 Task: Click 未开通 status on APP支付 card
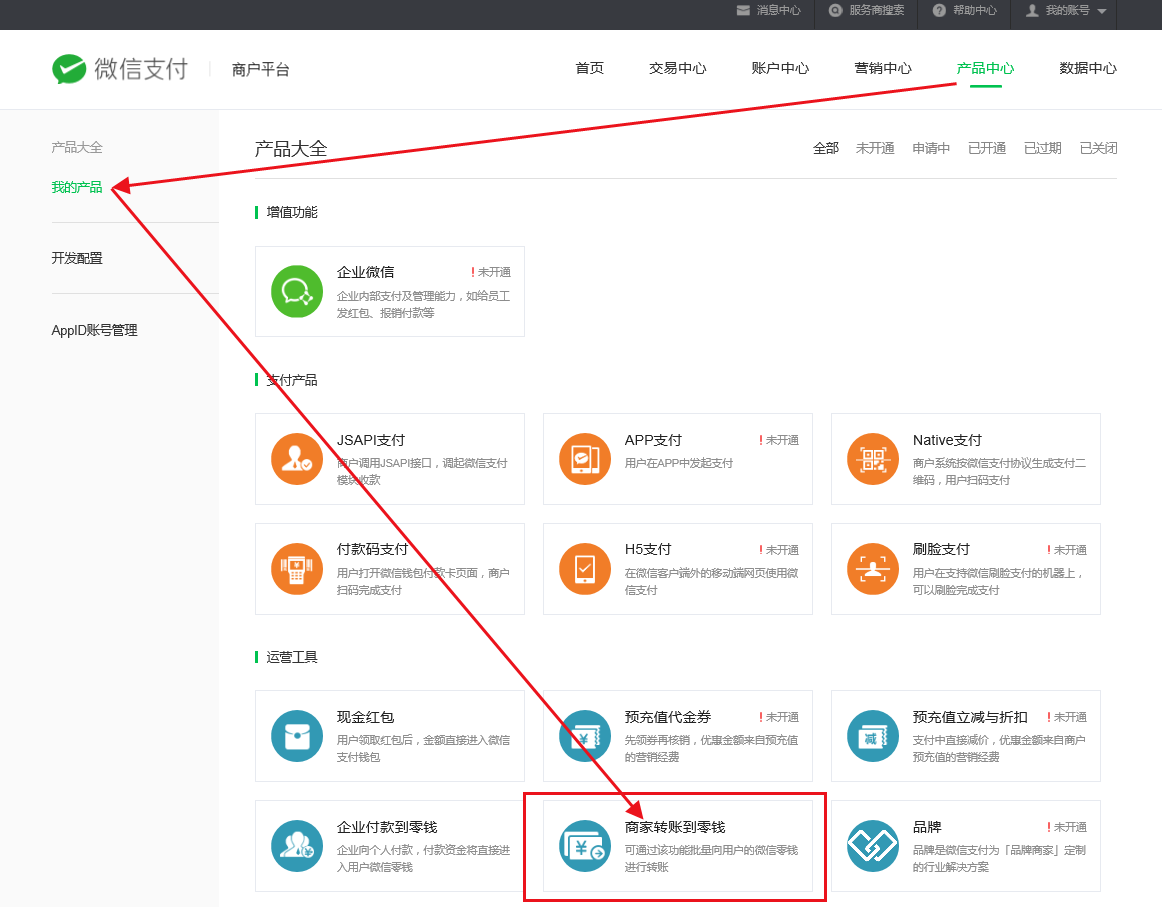click(779, 440)
